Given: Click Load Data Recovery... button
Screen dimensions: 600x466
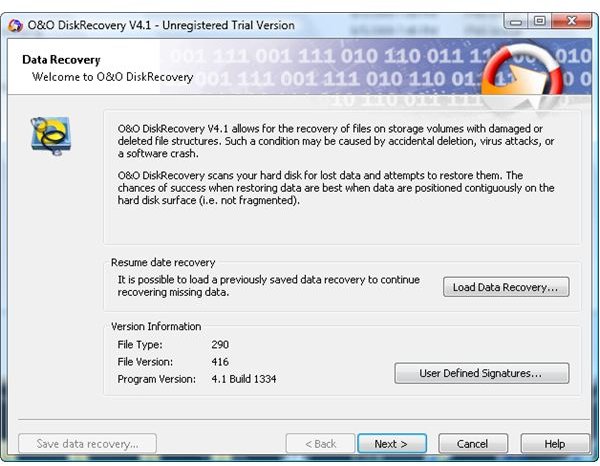Looking at the screenshot, I should coord(506,287).
